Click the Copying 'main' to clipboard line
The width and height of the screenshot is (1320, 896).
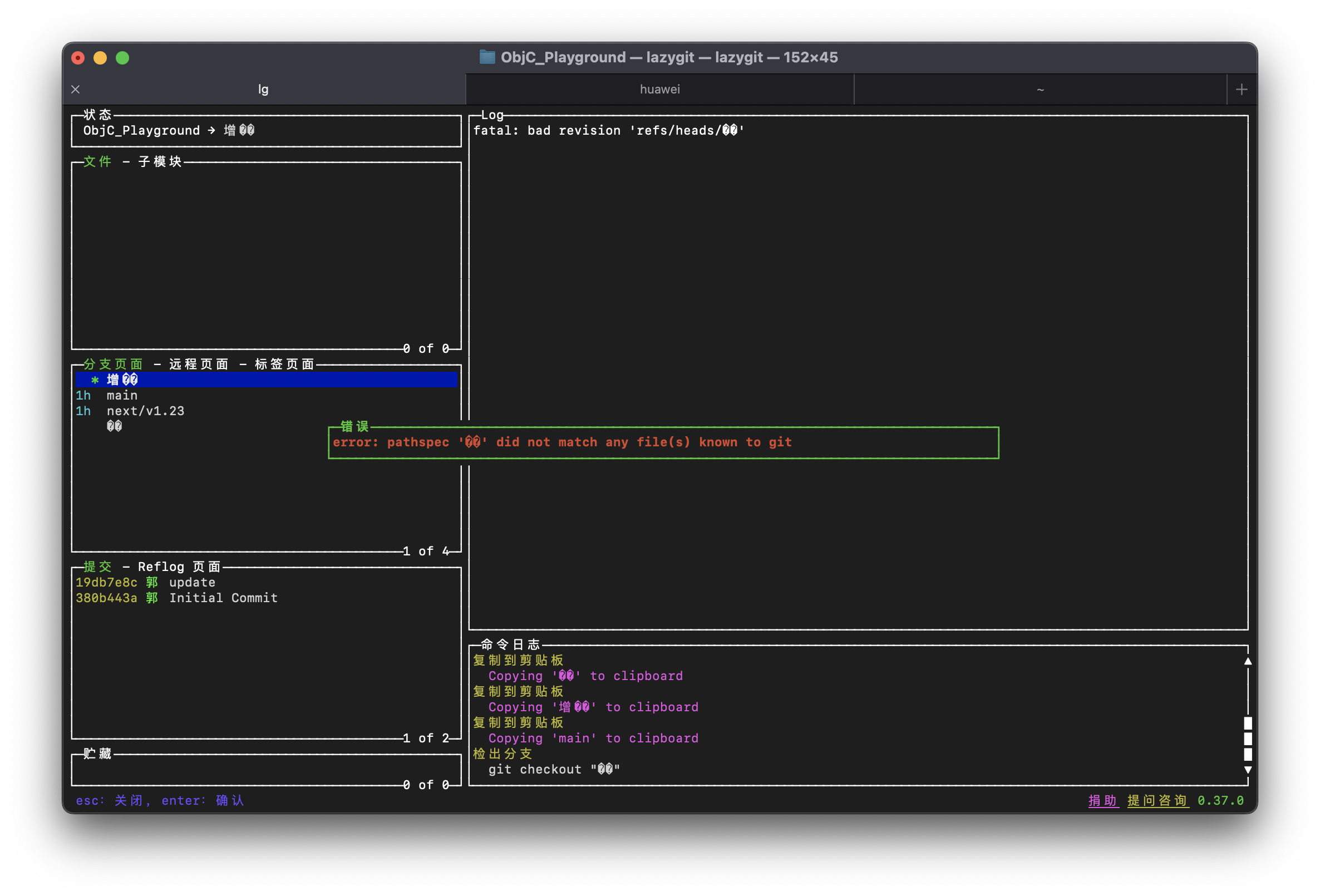[x=594, y=738]
